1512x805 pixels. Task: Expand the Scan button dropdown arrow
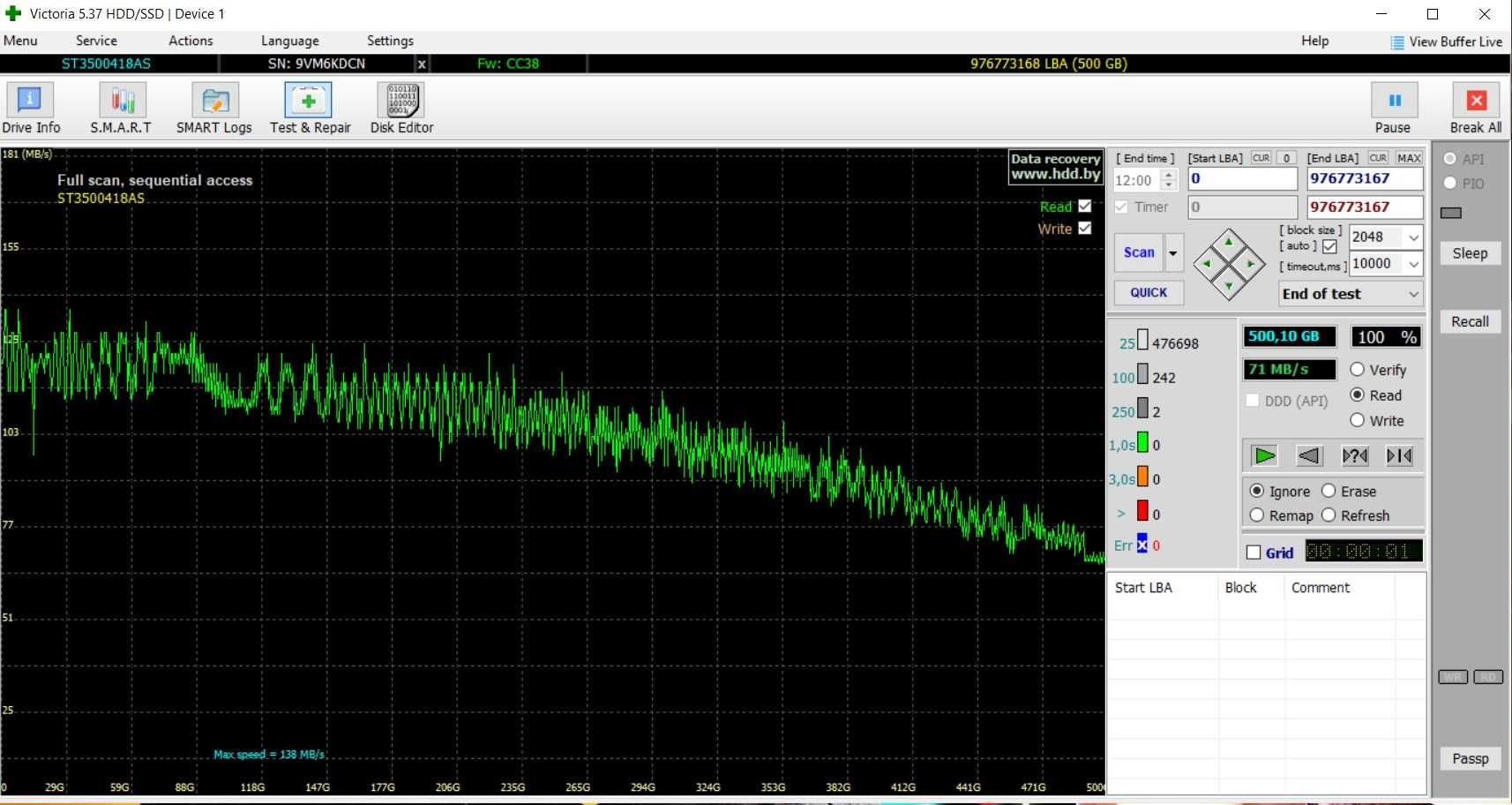click(x=1173, y=253)
